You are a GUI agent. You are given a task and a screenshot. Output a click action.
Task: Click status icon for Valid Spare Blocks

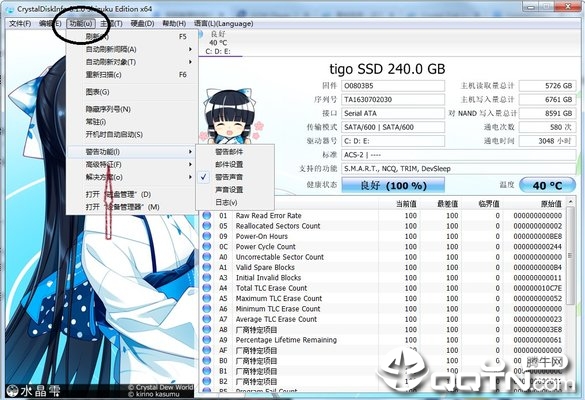coord(207,267)
